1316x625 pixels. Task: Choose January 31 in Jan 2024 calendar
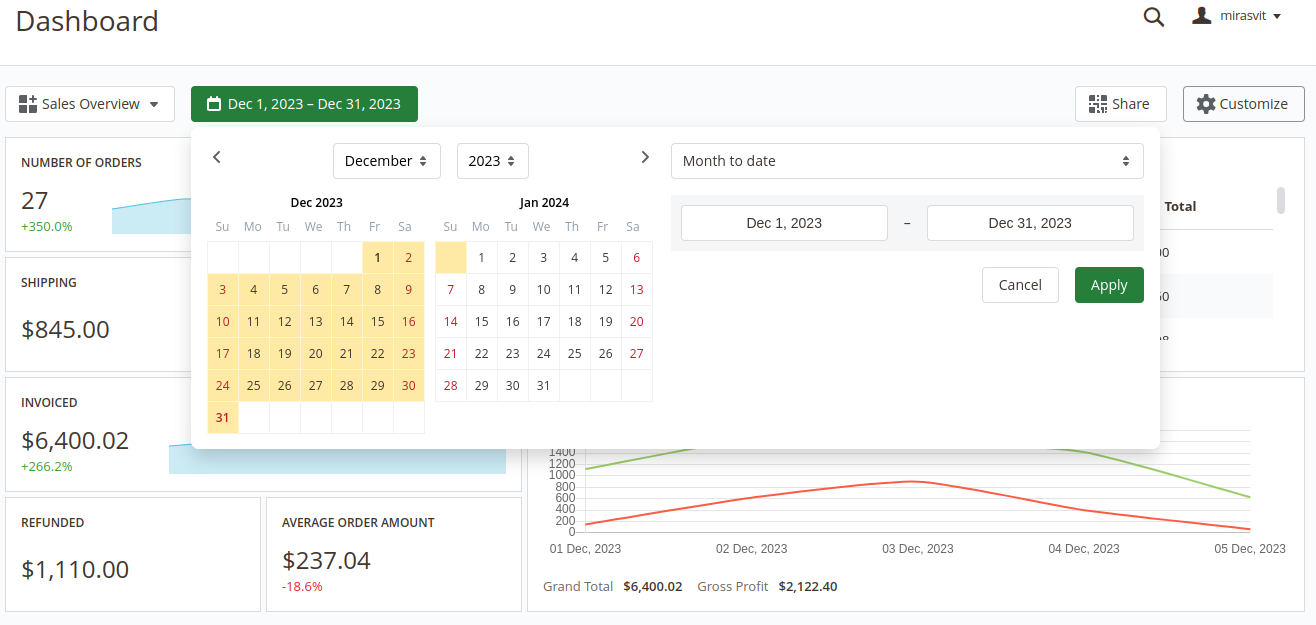(543, 386)
